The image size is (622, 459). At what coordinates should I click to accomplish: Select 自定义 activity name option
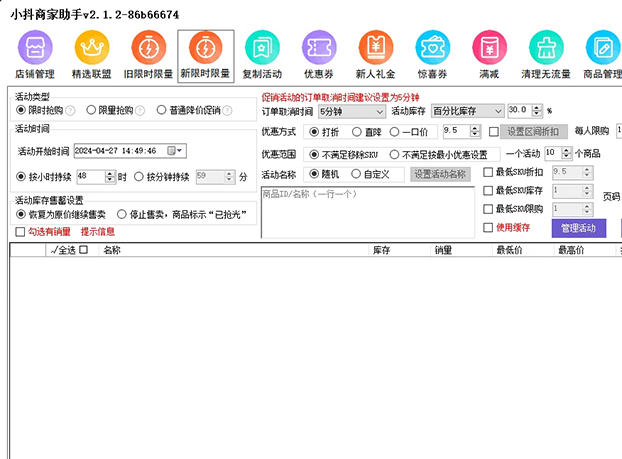(356, 174)
